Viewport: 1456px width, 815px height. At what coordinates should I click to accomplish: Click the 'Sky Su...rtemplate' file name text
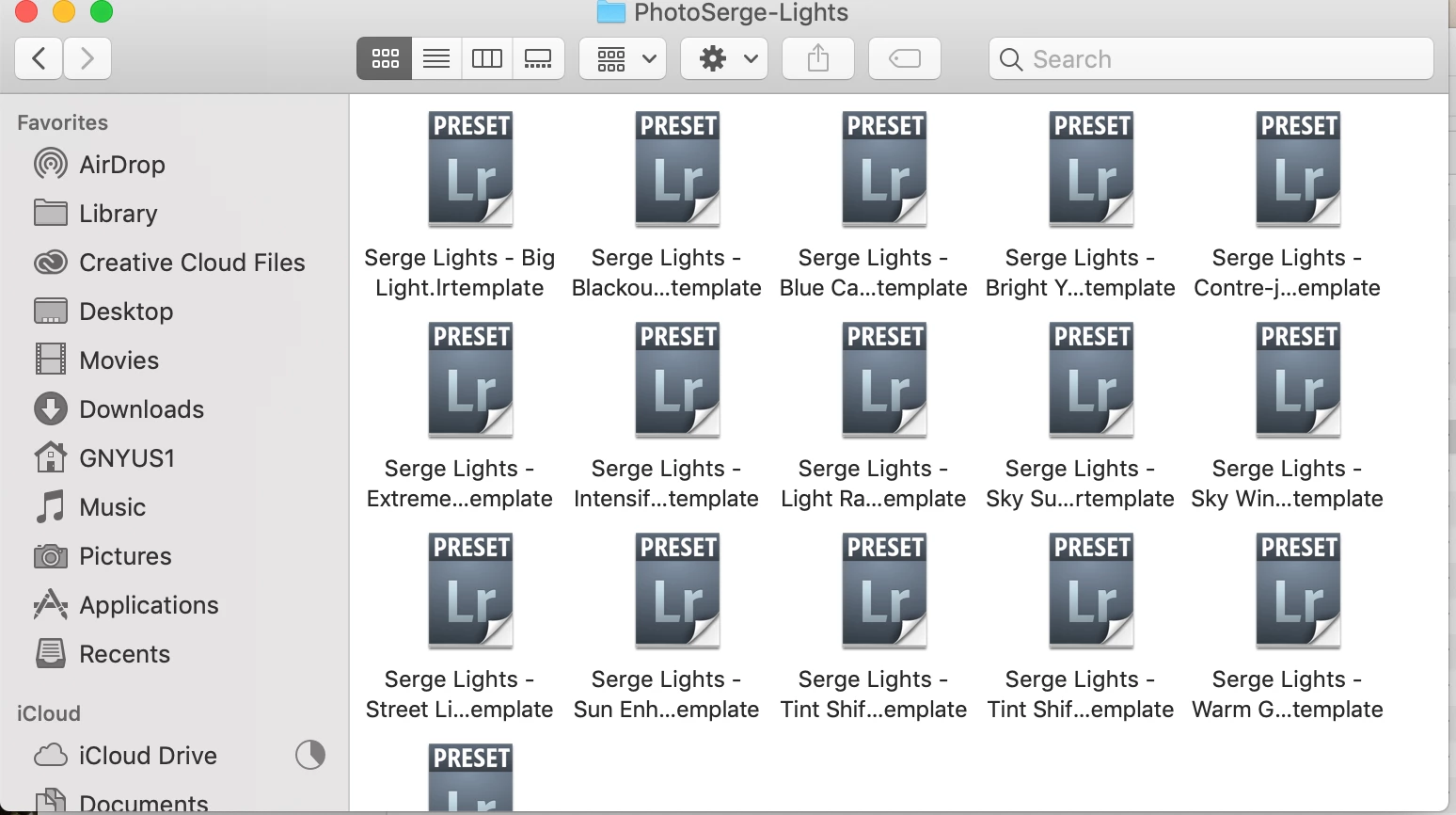pyautogui.click(x=1080, y=499)
